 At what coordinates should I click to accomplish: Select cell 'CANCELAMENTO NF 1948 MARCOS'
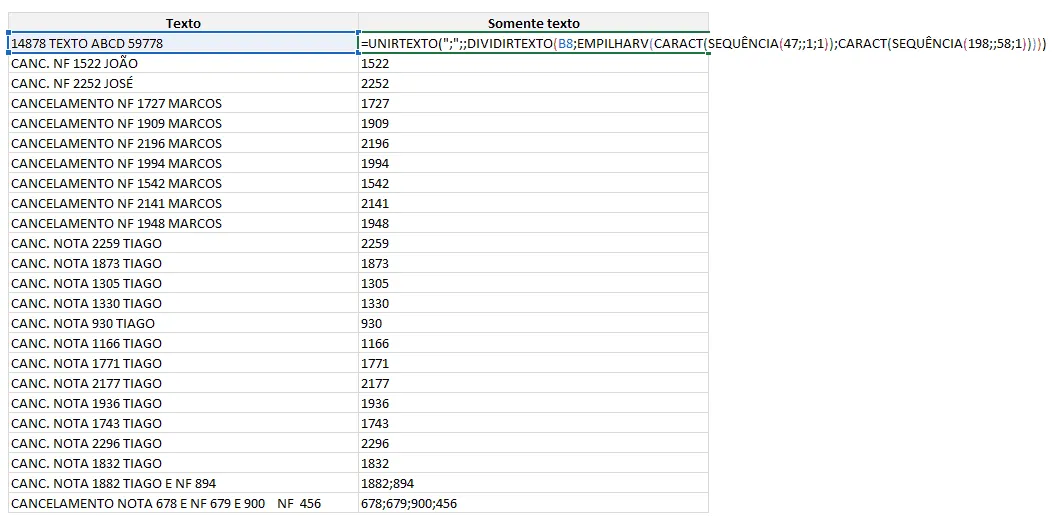coord(183,223)
